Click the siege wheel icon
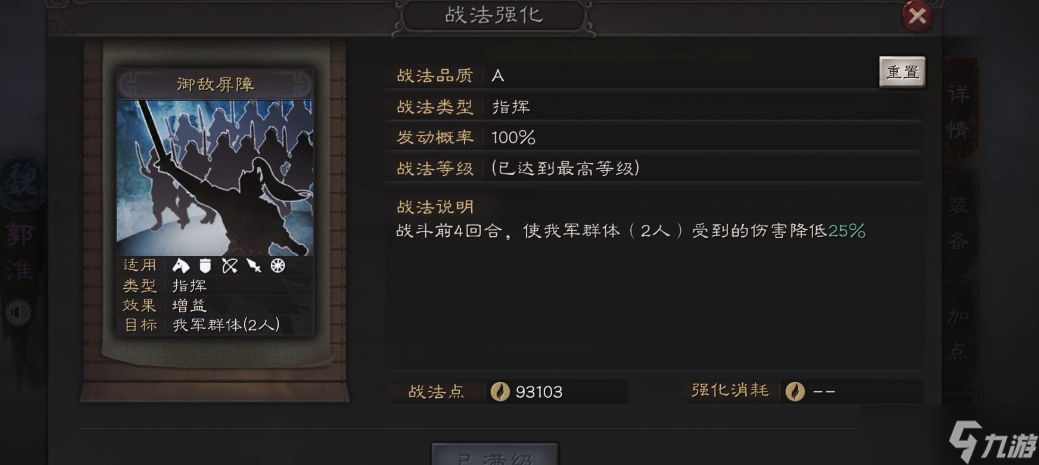 click(278, 266)
